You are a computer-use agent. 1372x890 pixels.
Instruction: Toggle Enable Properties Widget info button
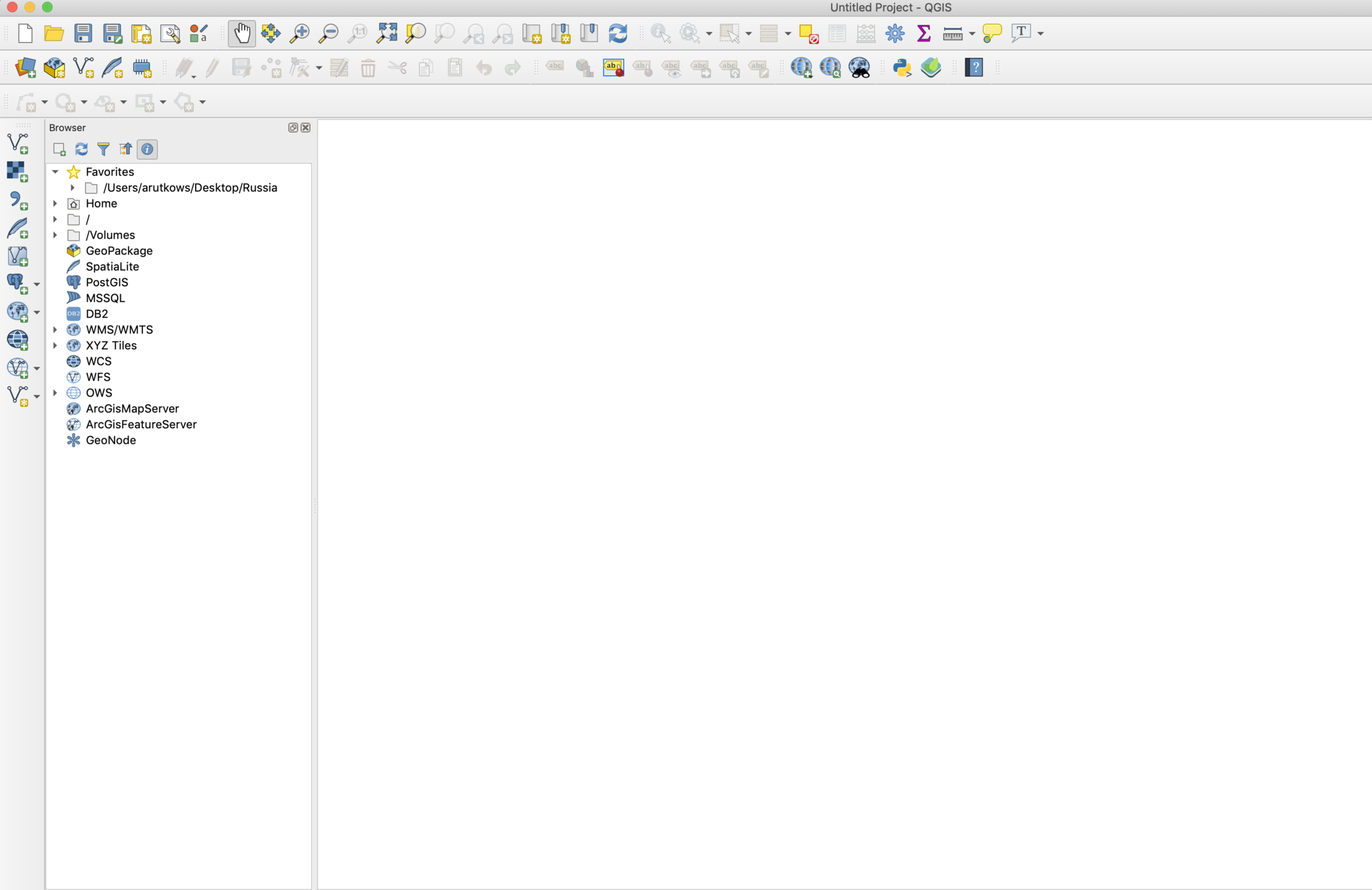click(148, 150)
